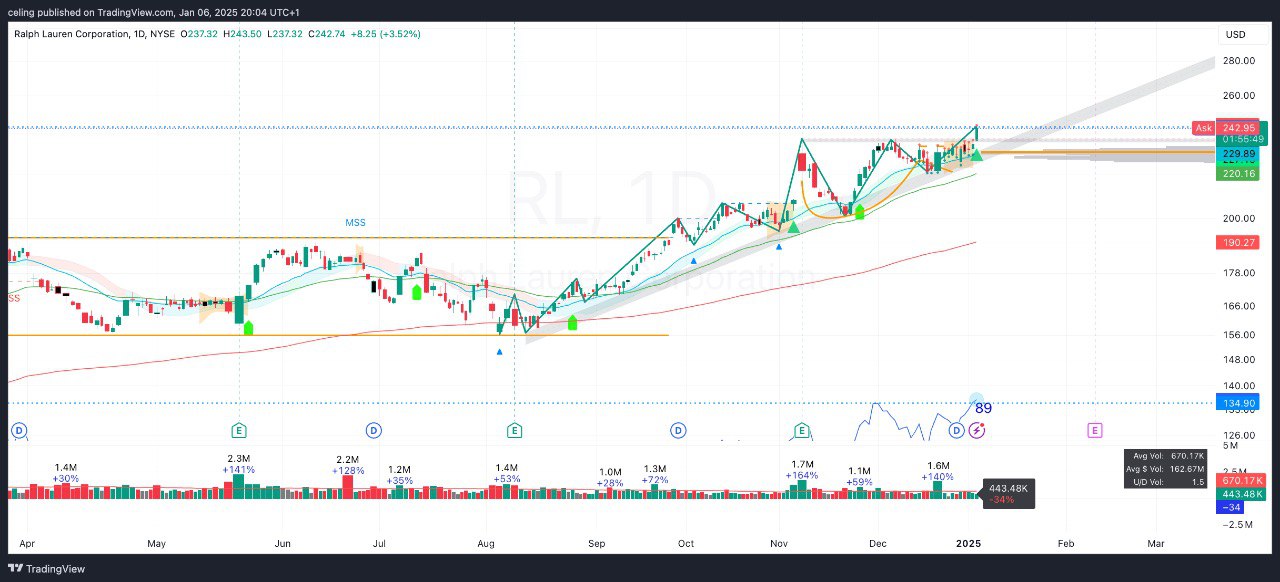This screenshot has height=582, width=1280.
Task: Click the blue 134.90 price axis label
Action: [1237, 403]
